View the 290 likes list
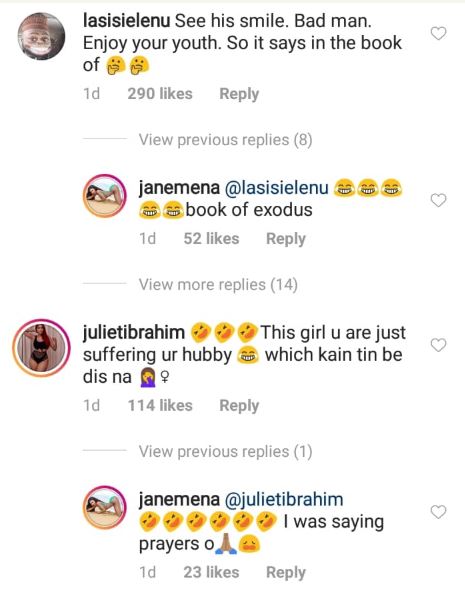The height and width of the screenshot is (591, 465). (160, 93)
